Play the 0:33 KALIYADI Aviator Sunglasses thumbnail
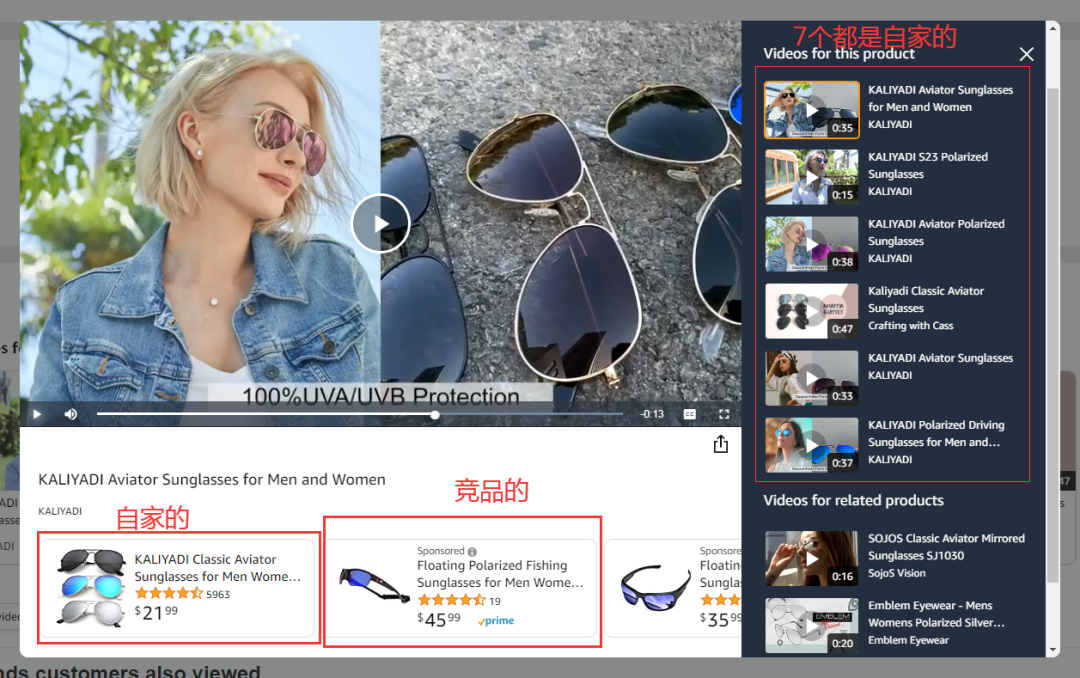The width and height of the screenshot is (1080, 678). click(811, 378)
